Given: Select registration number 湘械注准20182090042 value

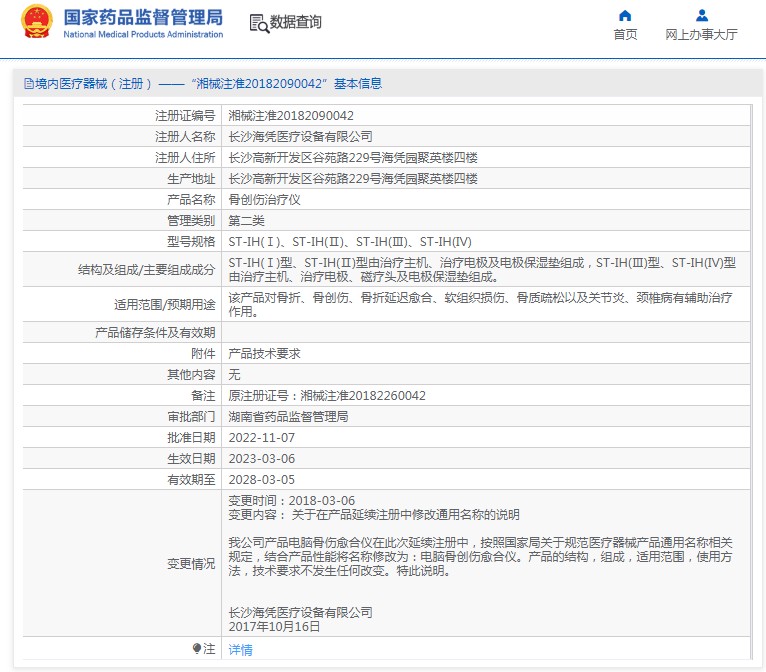Looking at the screenshot, I should 291,116.
